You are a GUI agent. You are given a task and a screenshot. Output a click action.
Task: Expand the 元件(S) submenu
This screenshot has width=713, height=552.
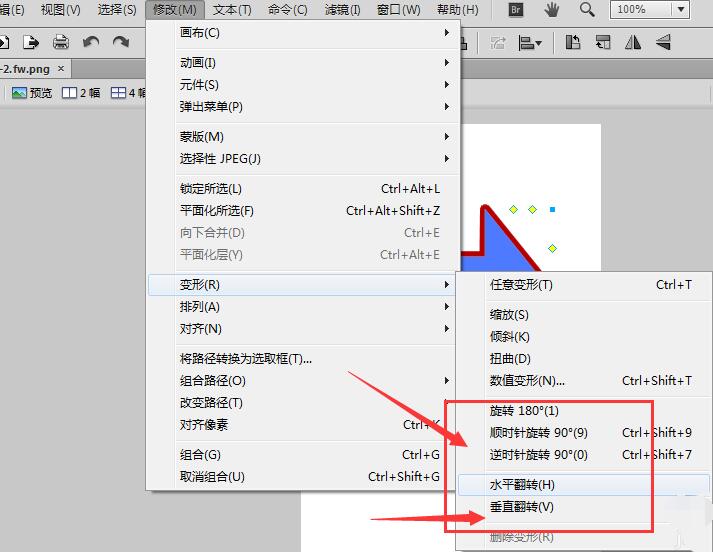point(303,85)
